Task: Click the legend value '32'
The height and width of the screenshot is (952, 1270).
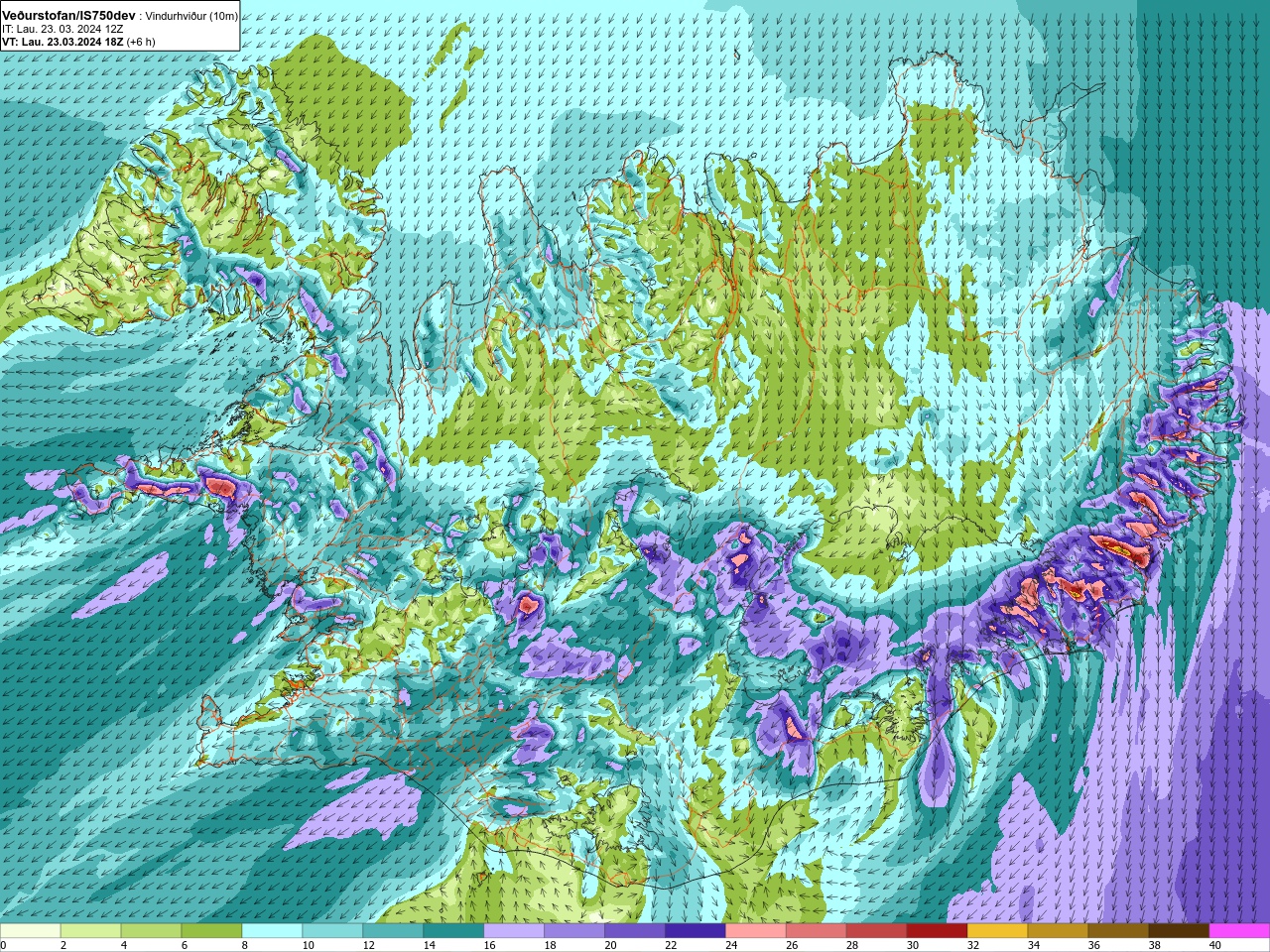Action: (x=974, y=945)
